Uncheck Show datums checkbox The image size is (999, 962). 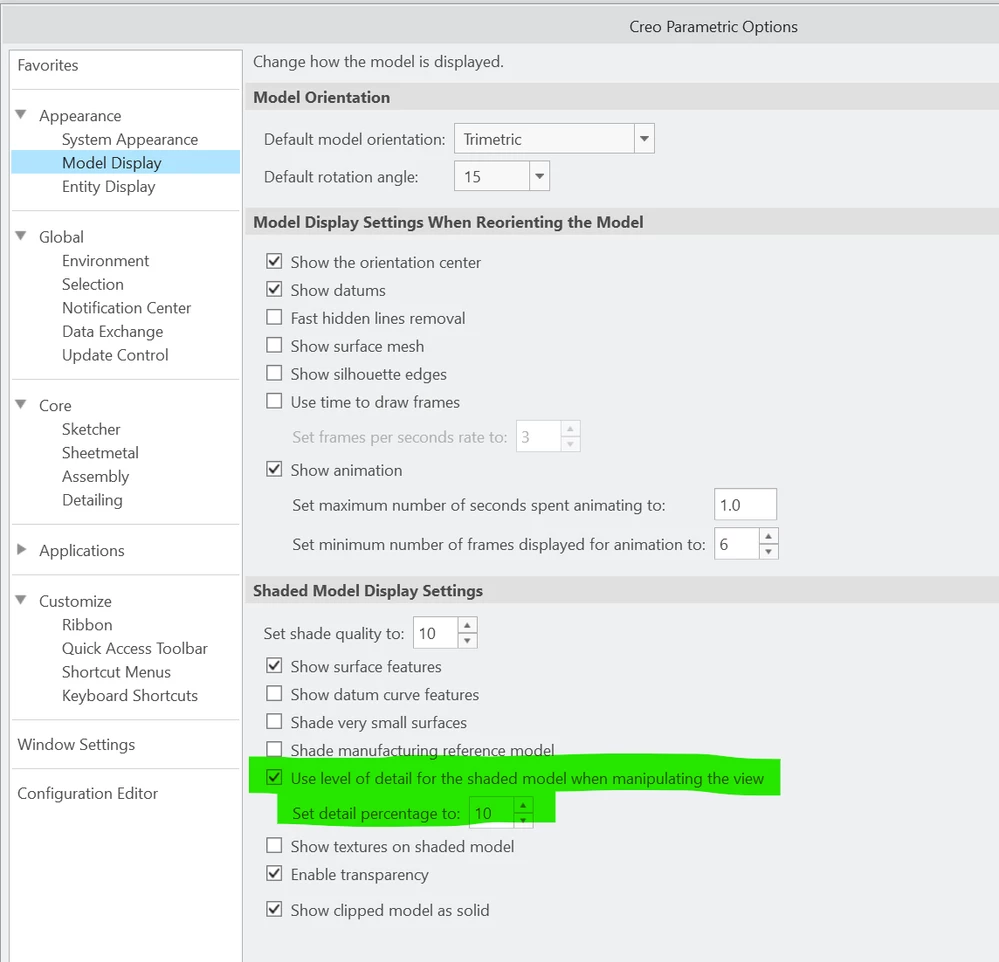[274, 289]
